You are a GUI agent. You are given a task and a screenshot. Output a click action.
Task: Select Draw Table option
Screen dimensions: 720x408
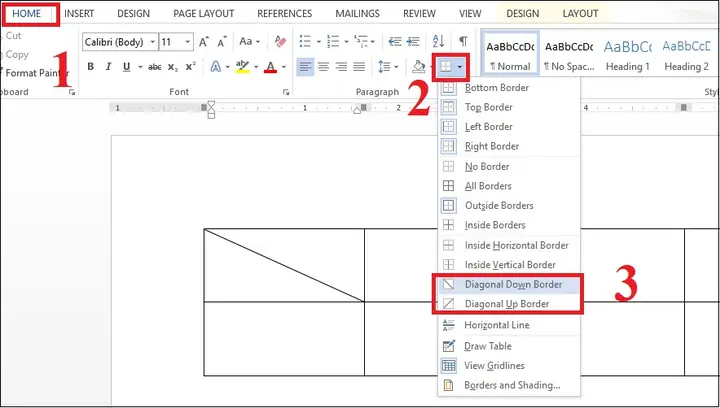coord(509,346)
